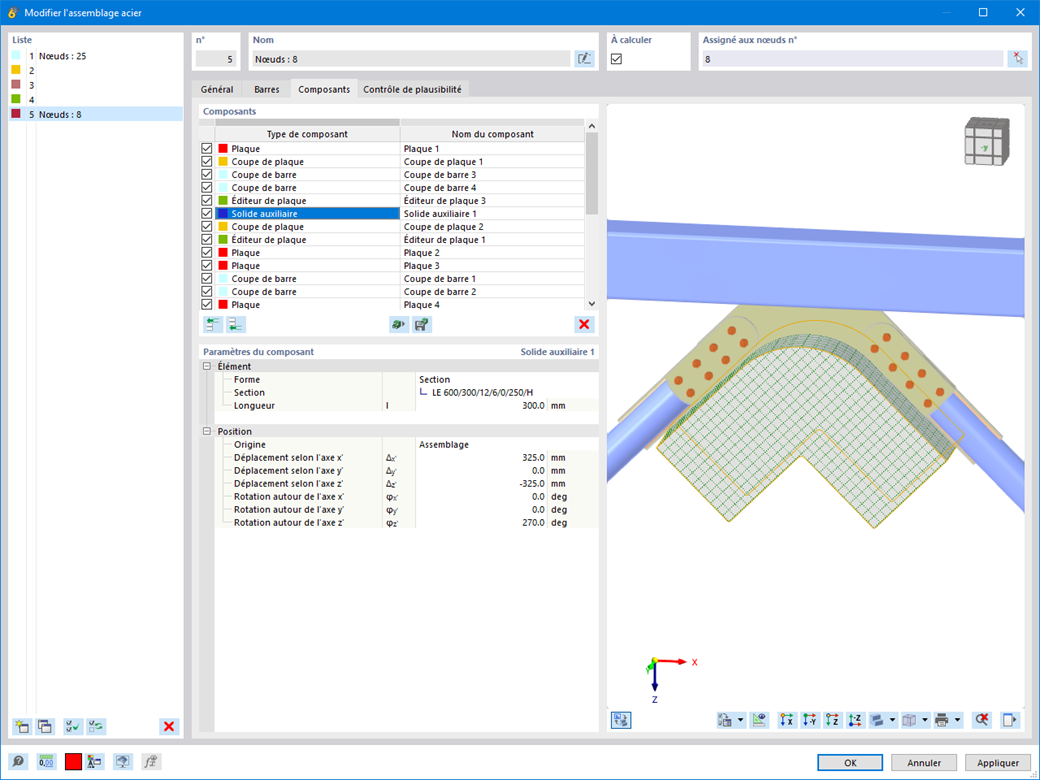1040x780 pixels.
Task: Toggle checkbox for Coupe de barre 4
Action: click(207, 188)
